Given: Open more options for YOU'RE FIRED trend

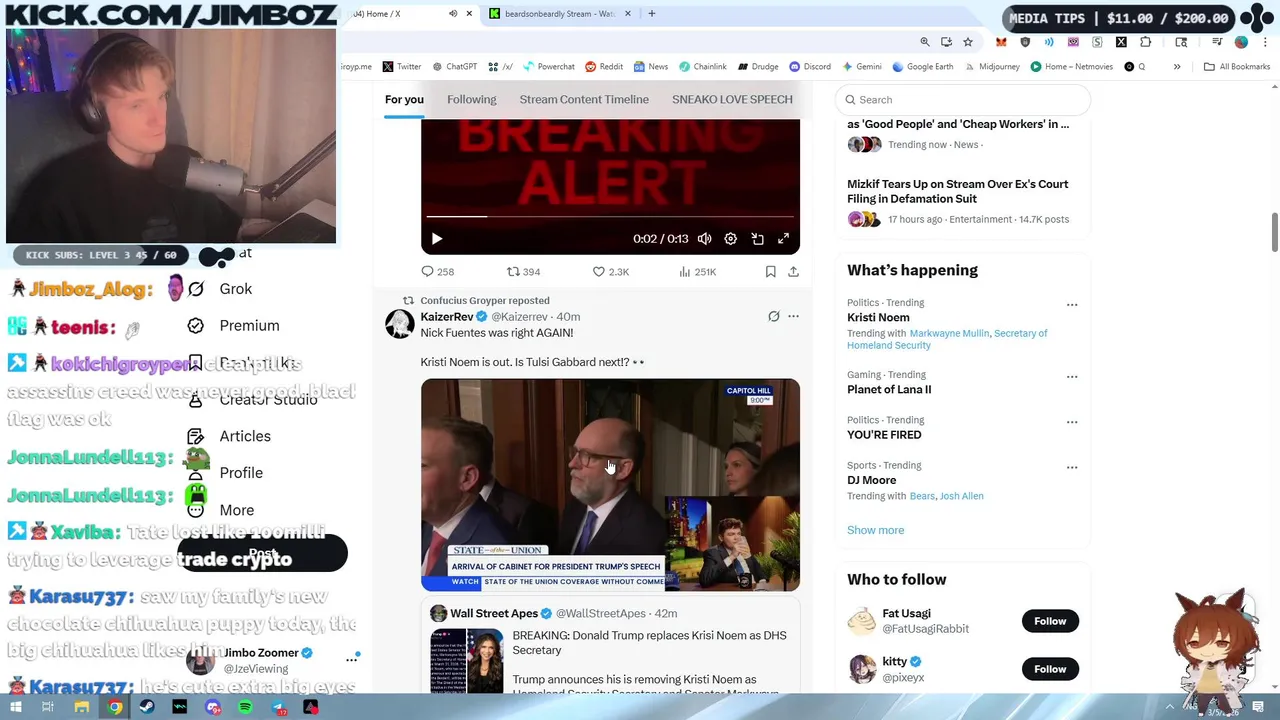Looking at the screenshot, I should [1072, 422].
